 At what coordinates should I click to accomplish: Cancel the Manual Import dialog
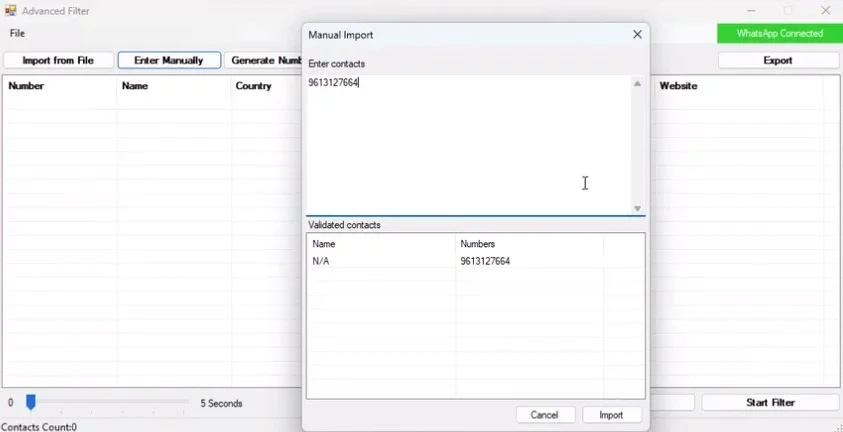coord(545,415)
